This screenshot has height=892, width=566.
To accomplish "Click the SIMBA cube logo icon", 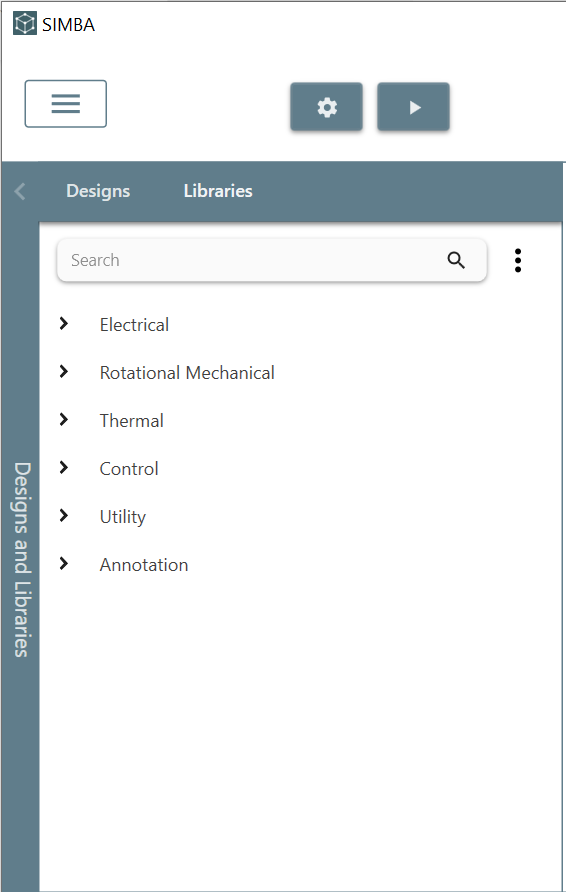I will [x=25, y=24].
